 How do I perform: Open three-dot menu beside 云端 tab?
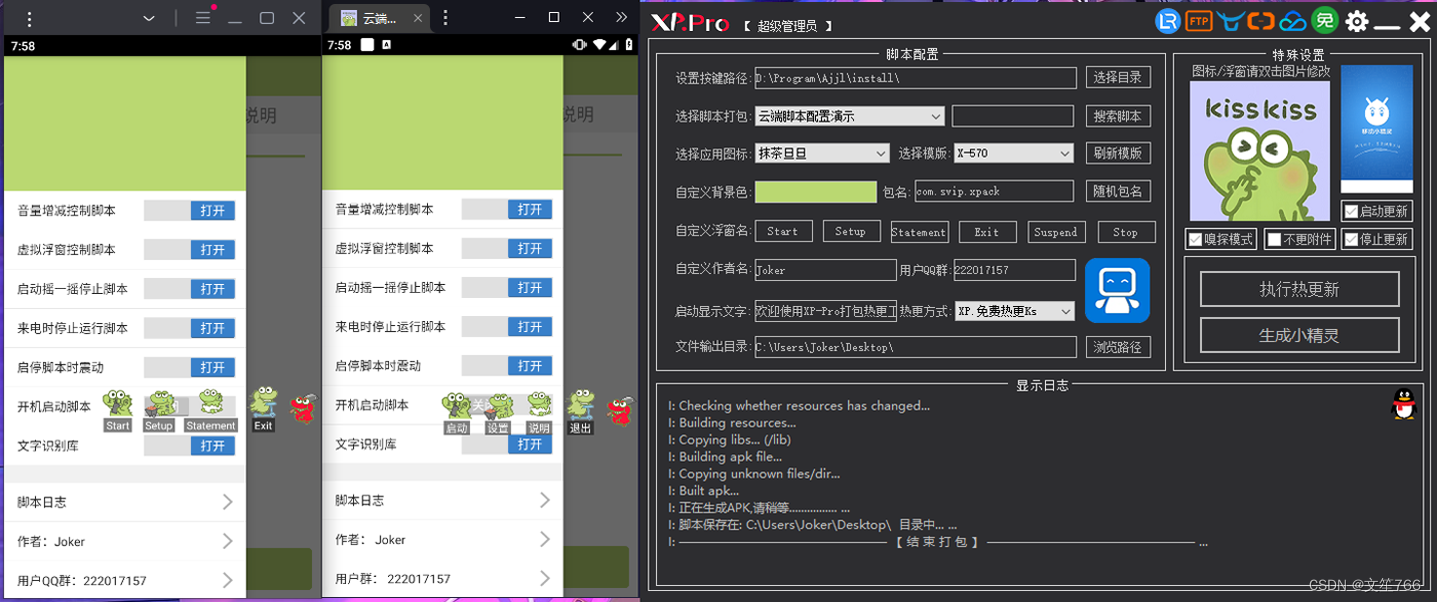[445, 18]
